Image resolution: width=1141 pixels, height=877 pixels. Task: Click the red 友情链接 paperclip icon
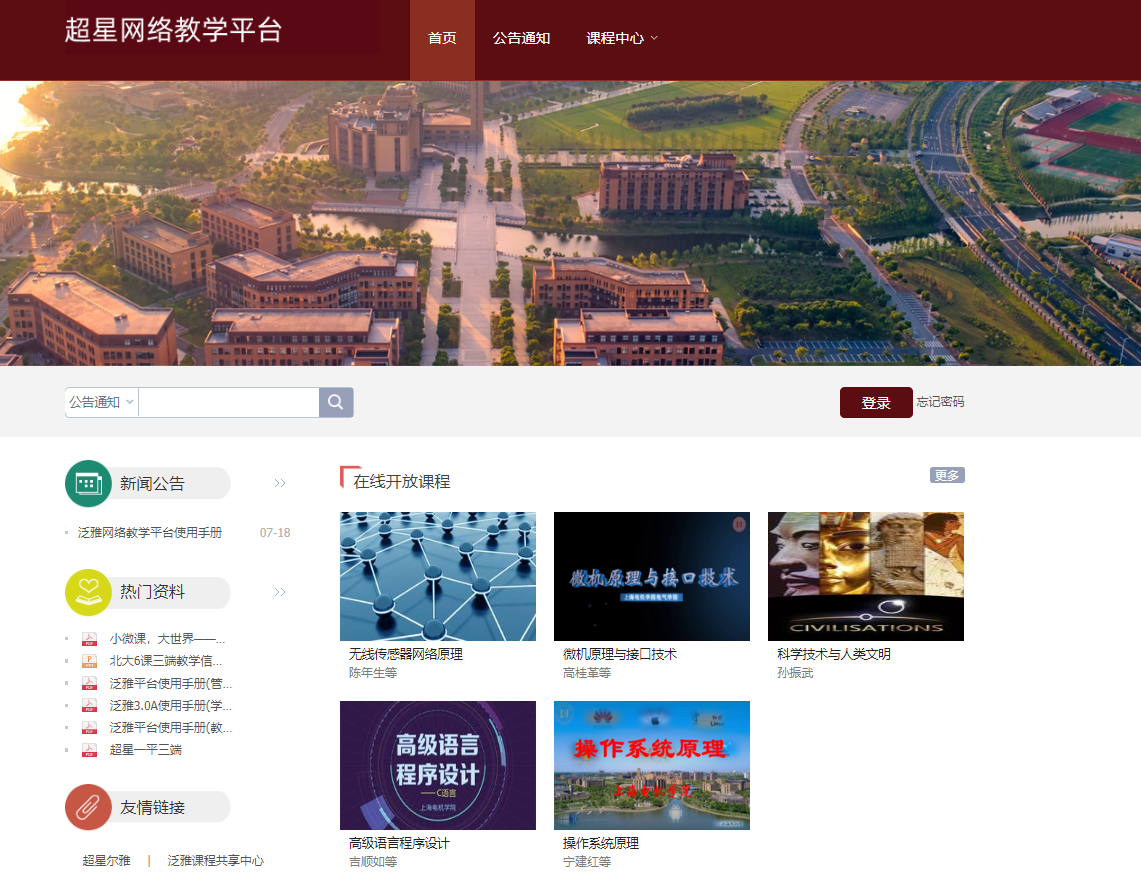(x=88, y=807)
